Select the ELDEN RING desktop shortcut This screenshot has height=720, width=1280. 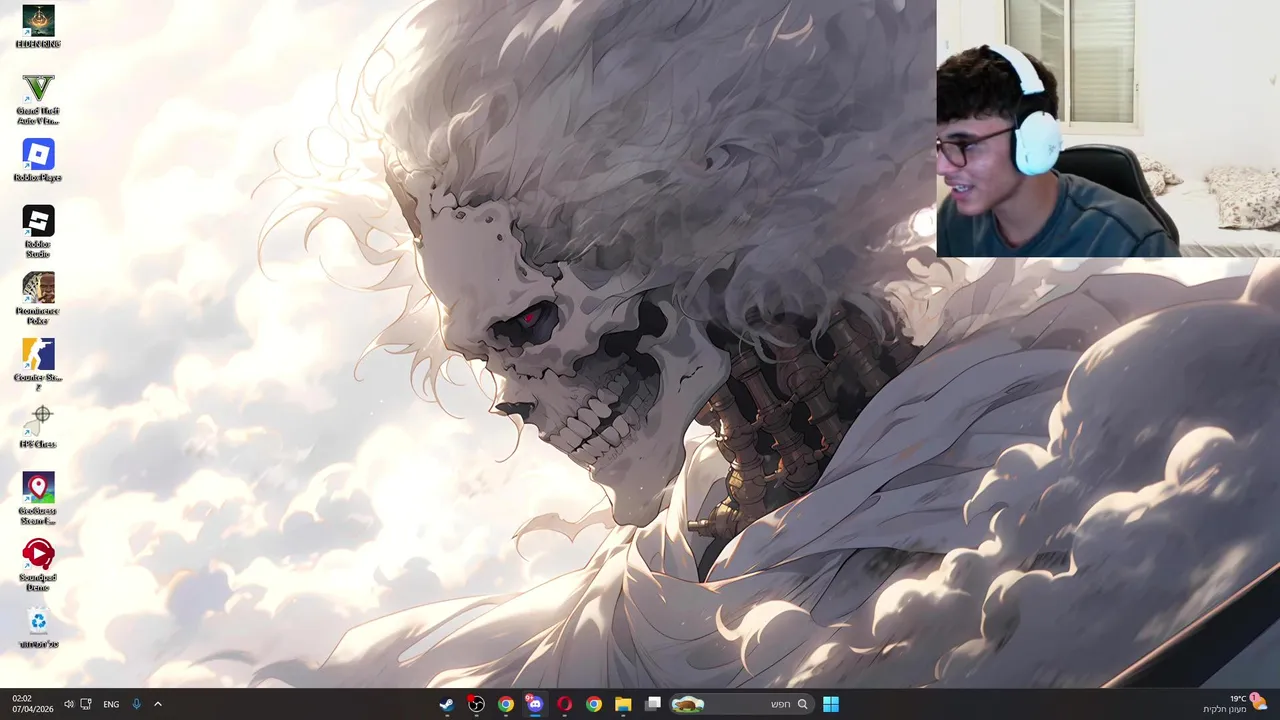[x=38, y=26]
